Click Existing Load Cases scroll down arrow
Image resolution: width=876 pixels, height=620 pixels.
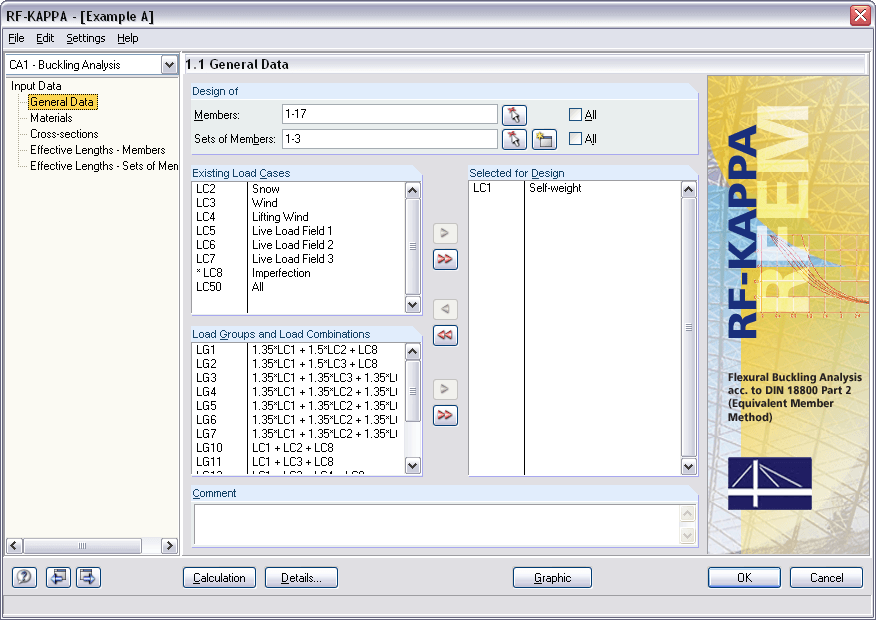pos(412,305)
